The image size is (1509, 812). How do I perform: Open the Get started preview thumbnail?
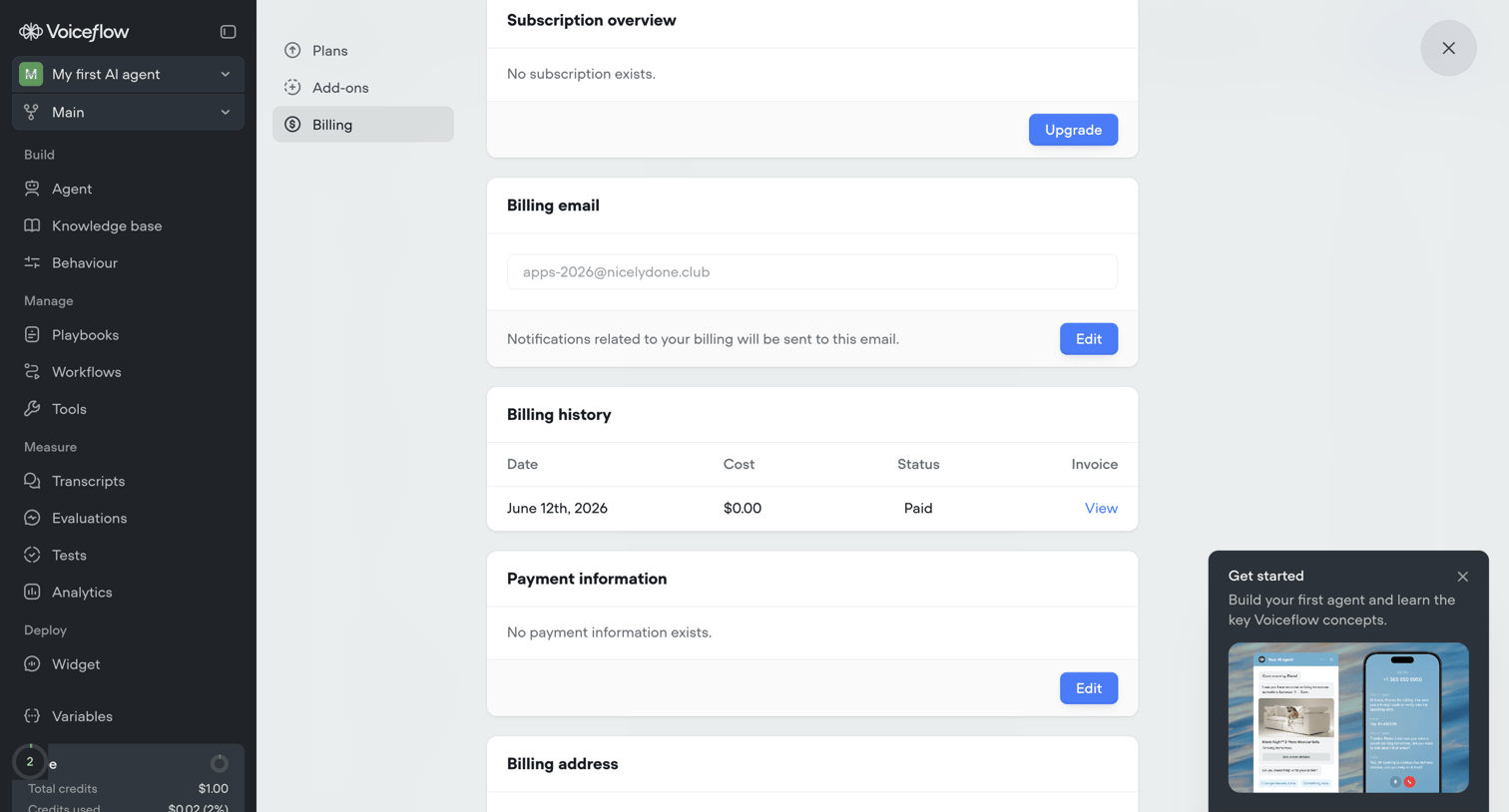click(1348, 717)
